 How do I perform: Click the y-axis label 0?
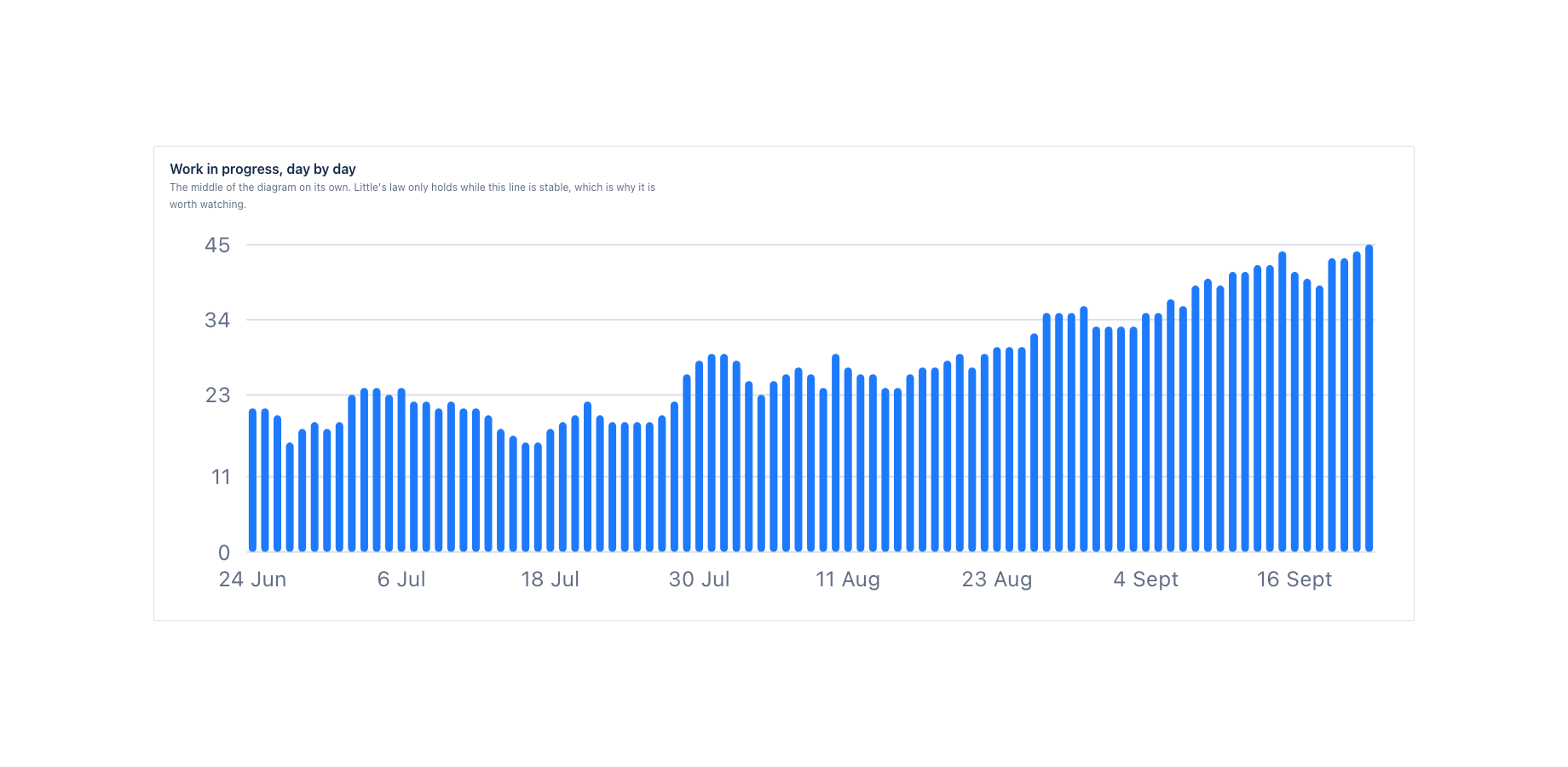pos(224,552)
